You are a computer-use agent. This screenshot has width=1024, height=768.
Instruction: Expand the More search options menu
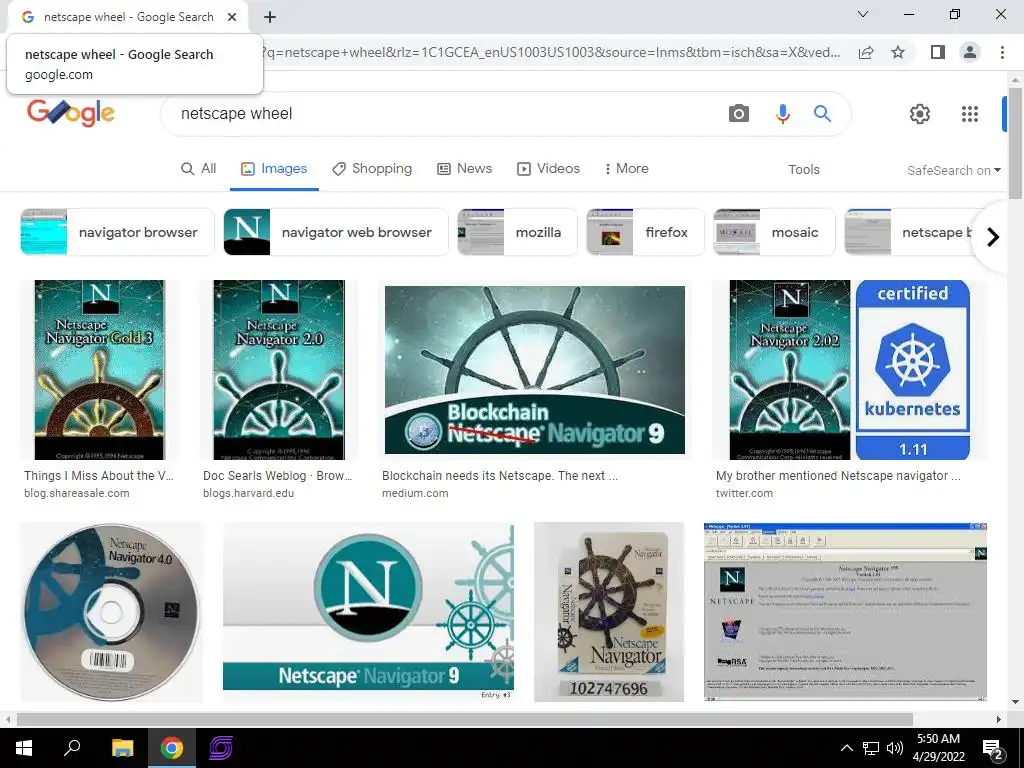click(x=626, y=168)
